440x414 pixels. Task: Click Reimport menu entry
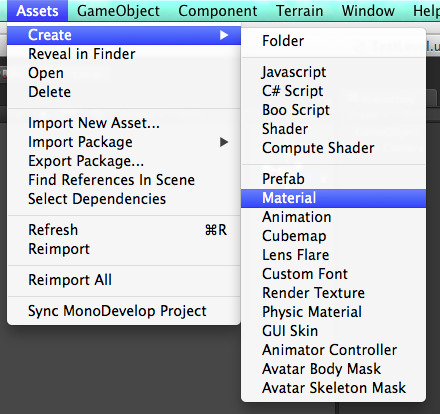tap(124, 249)
